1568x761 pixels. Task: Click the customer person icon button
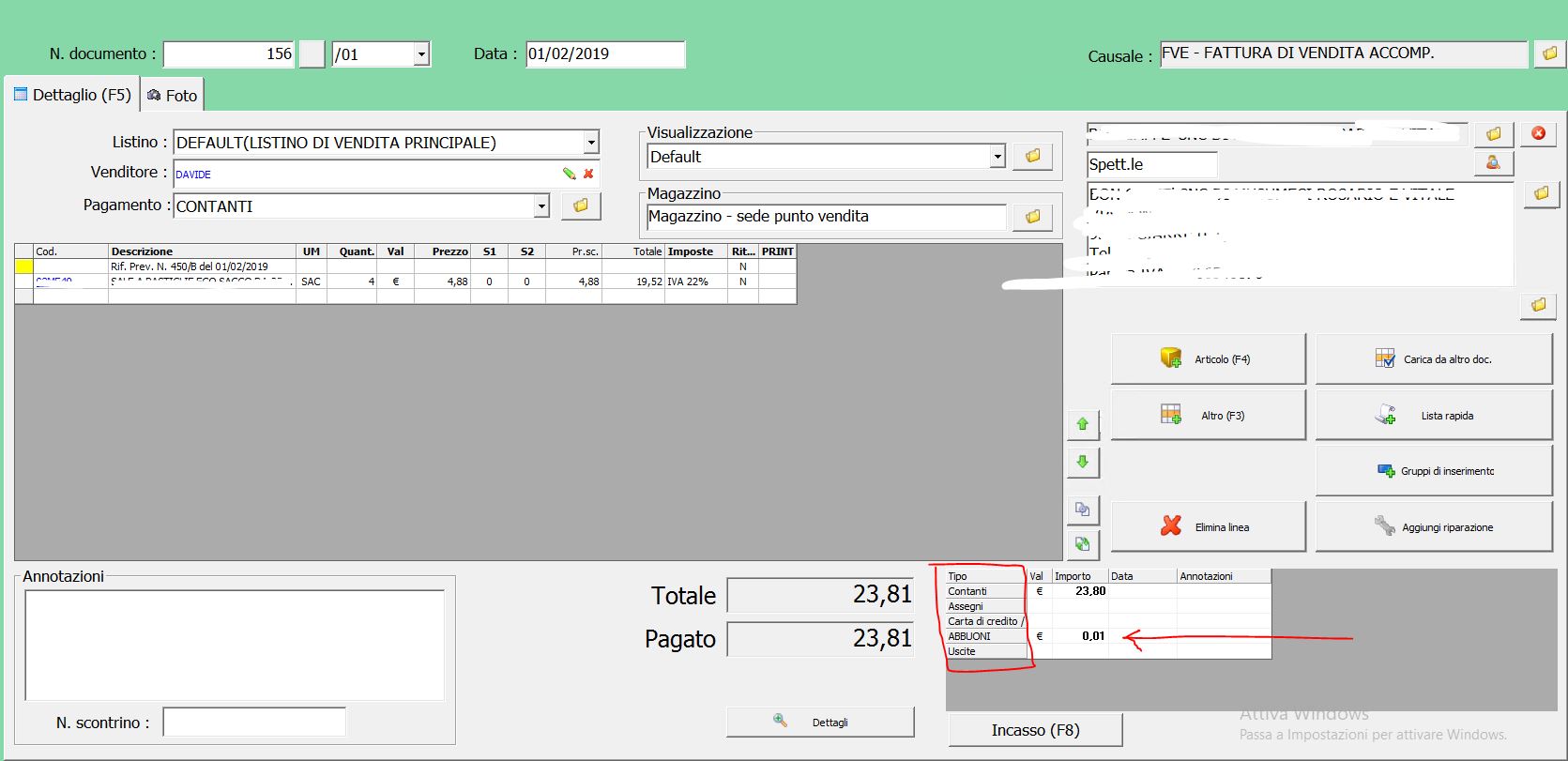point(1493,163)
